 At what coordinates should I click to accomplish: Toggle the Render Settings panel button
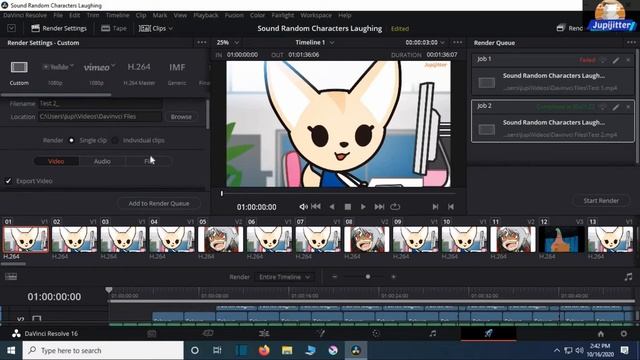pos(59,28)
